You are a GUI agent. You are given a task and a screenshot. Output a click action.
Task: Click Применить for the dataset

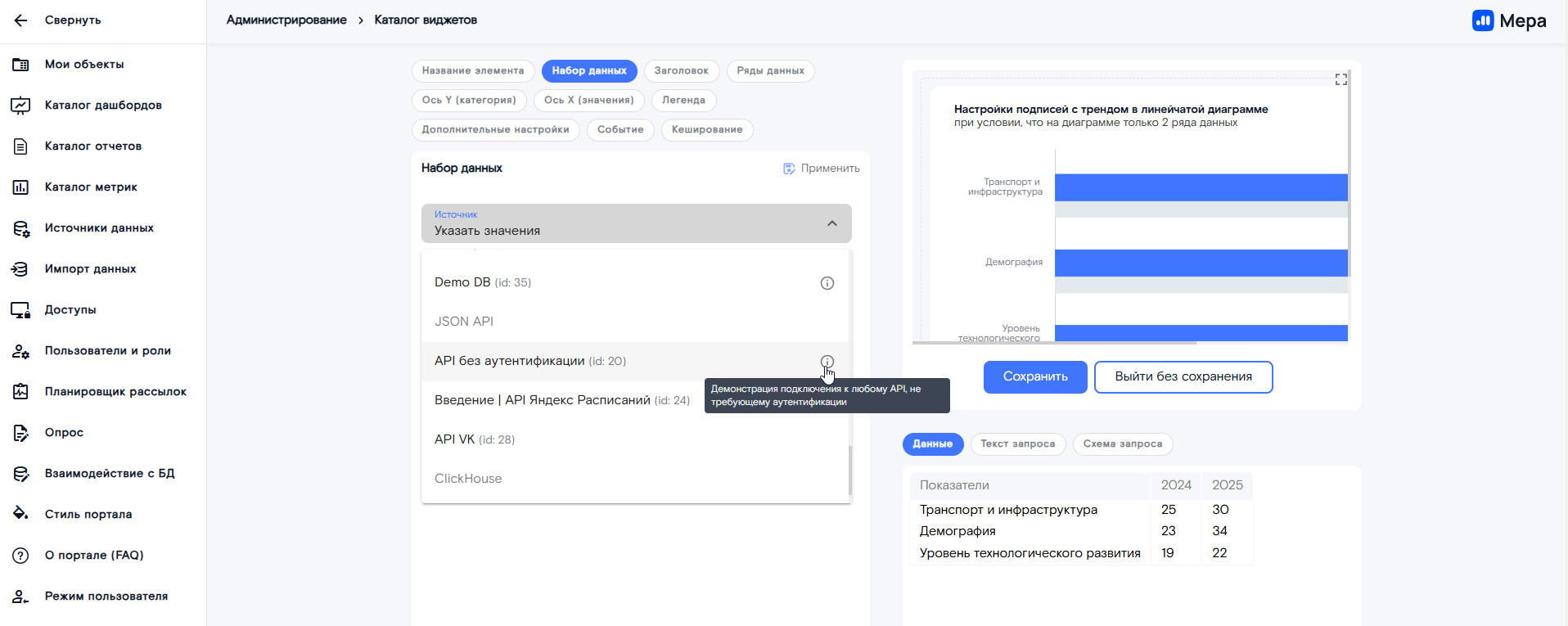[821, 169]
